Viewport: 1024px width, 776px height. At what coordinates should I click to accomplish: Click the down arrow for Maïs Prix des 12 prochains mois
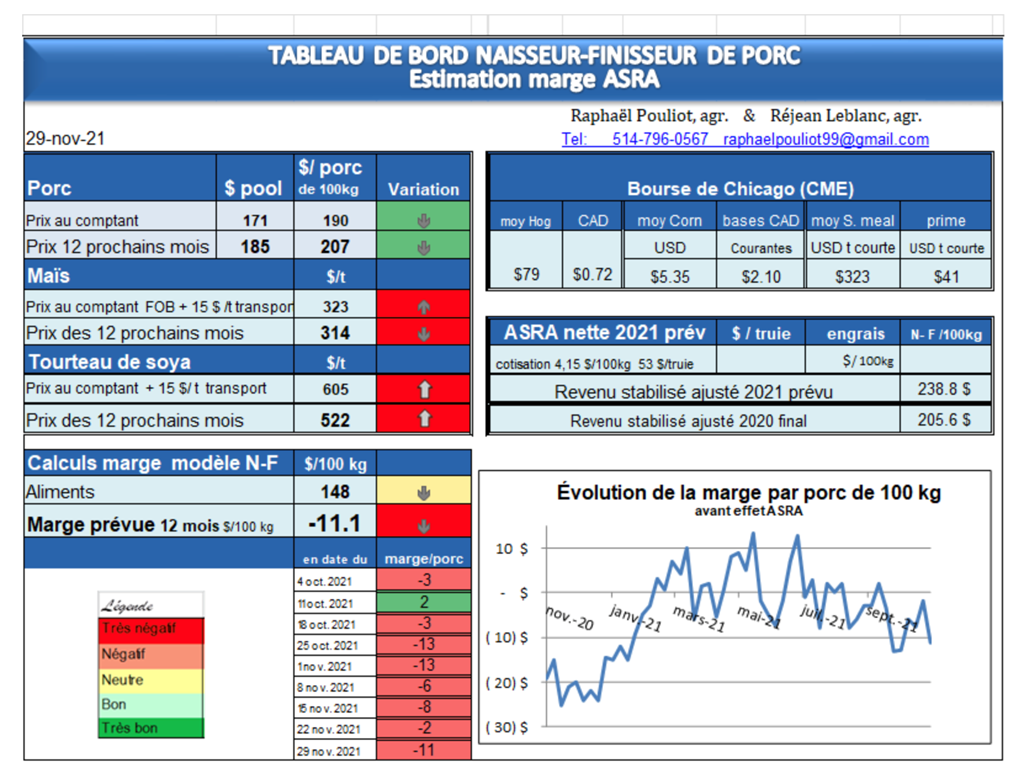click(x=424, y=334)
